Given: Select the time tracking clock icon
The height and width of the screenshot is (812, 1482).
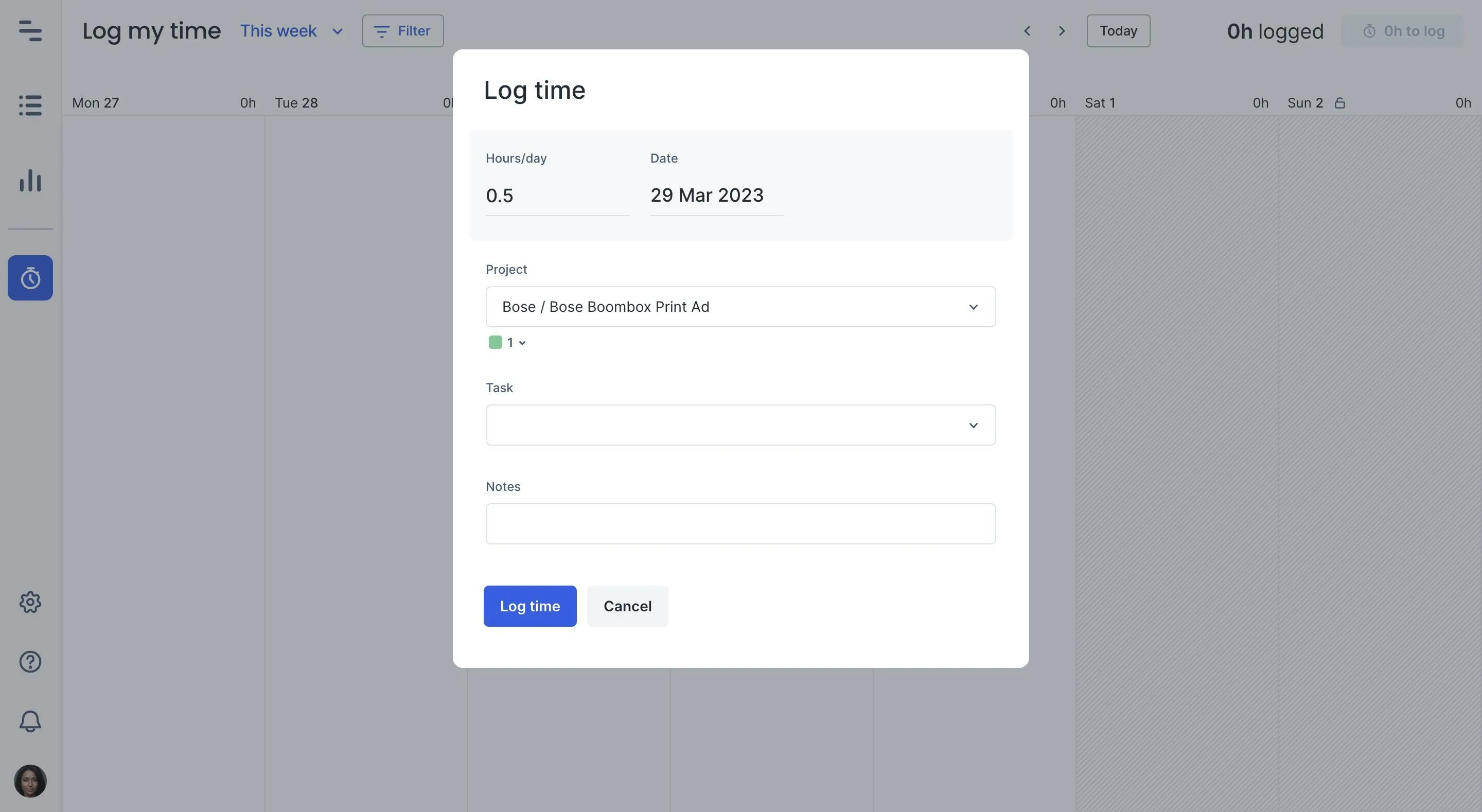Looking at the screenshot, I should tap(30, 278).
